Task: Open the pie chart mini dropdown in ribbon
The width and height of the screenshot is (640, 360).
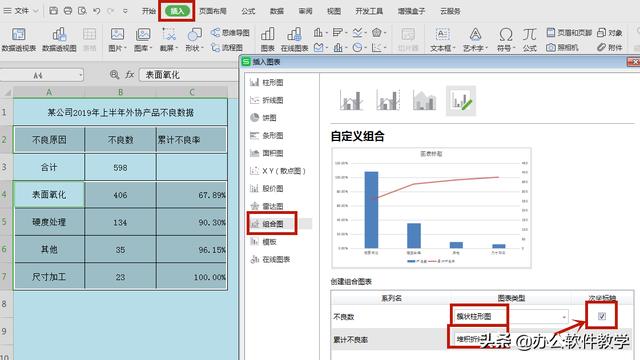Action: [x=360, y=47]
